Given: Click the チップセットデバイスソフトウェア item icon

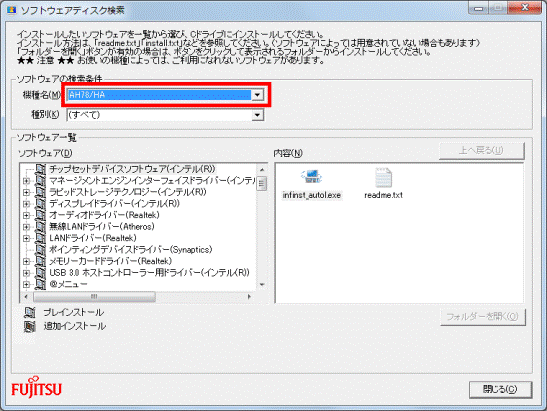Looking at the screenshot, I should pos(40,169).
